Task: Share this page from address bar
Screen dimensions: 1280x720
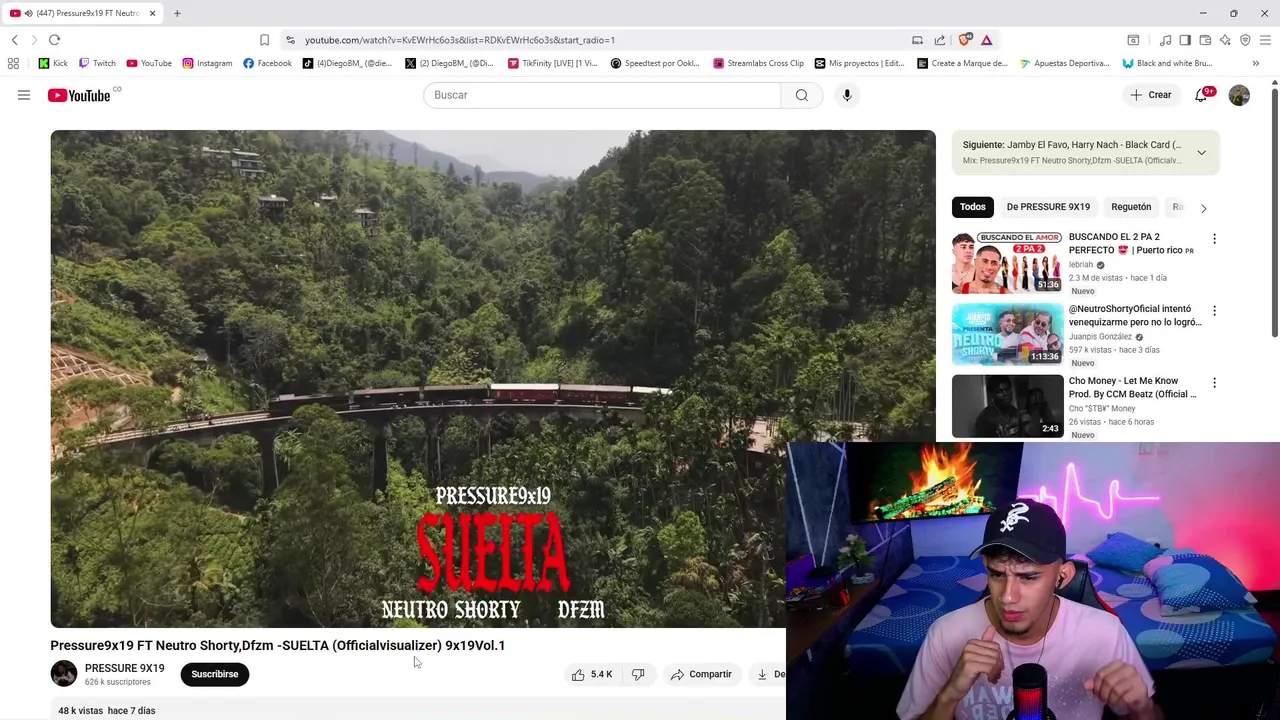Action: [x=940, y=40]
